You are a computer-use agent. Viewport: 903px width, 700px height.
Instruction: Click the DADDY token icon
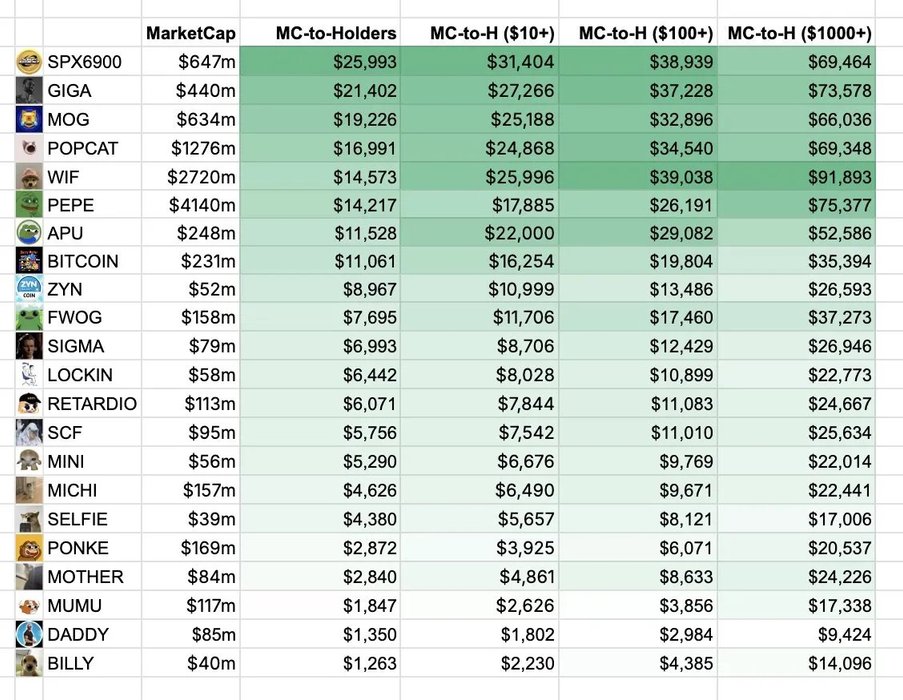point(29,634)
